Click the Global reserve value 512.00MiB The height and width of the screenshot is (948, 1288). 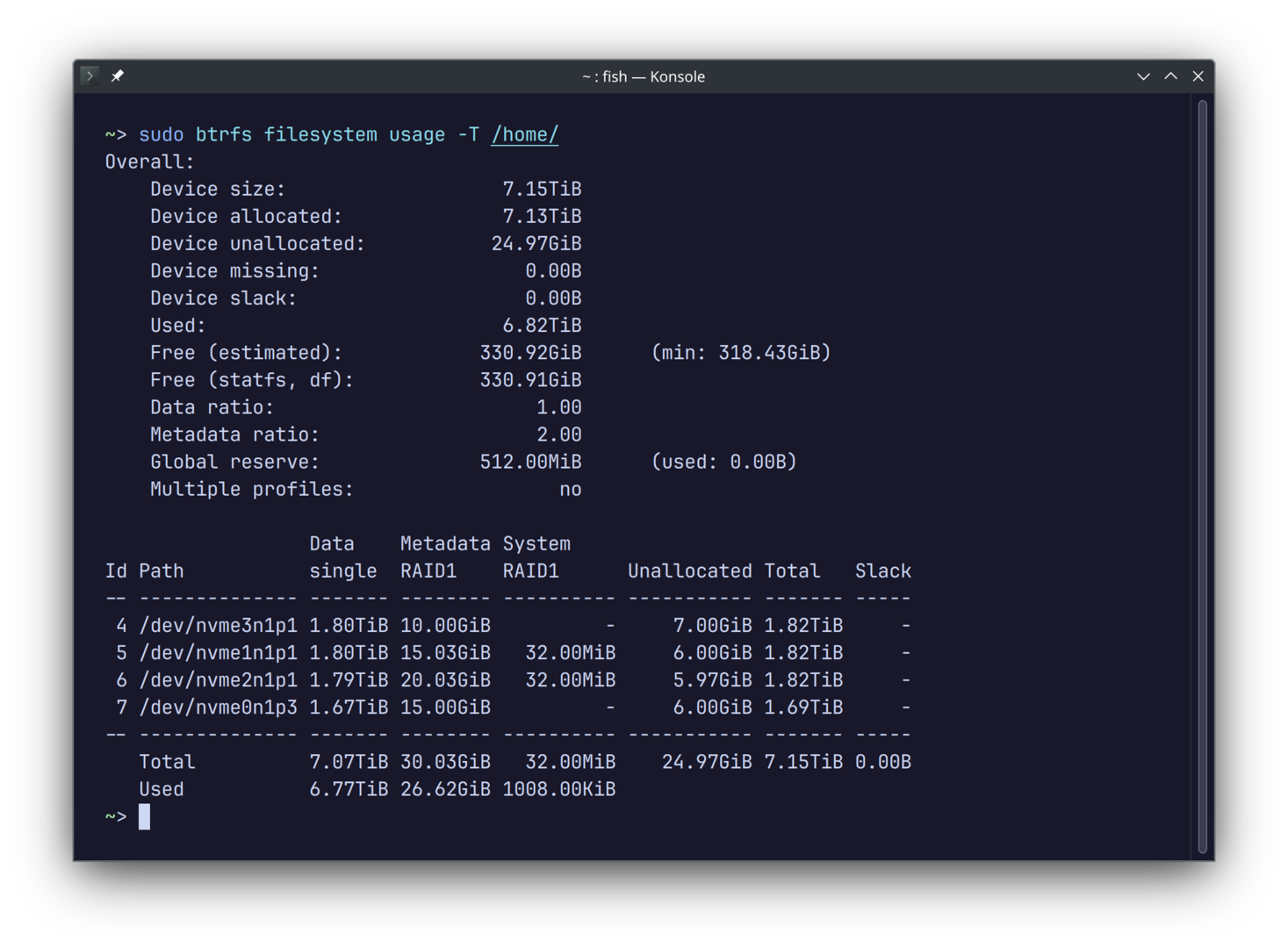(530, 461)
